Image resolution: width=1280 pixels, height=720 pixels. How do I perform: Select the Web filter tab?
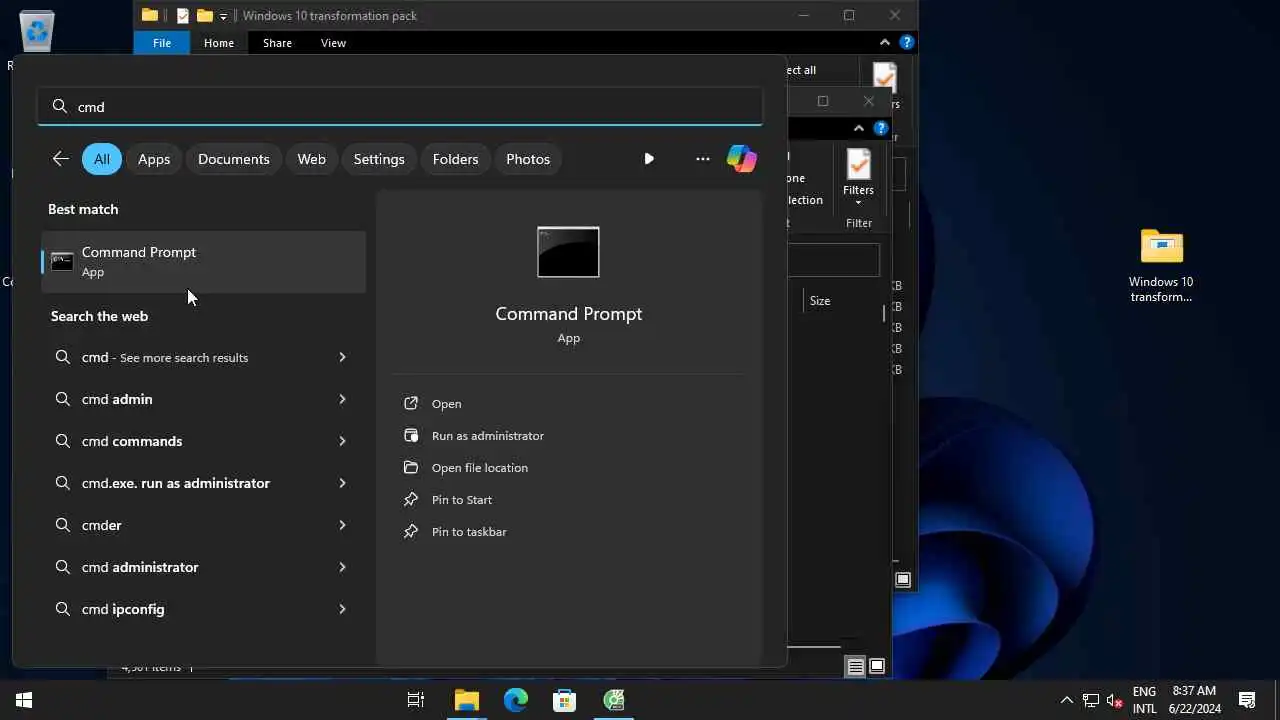click(x=312, y=159)
